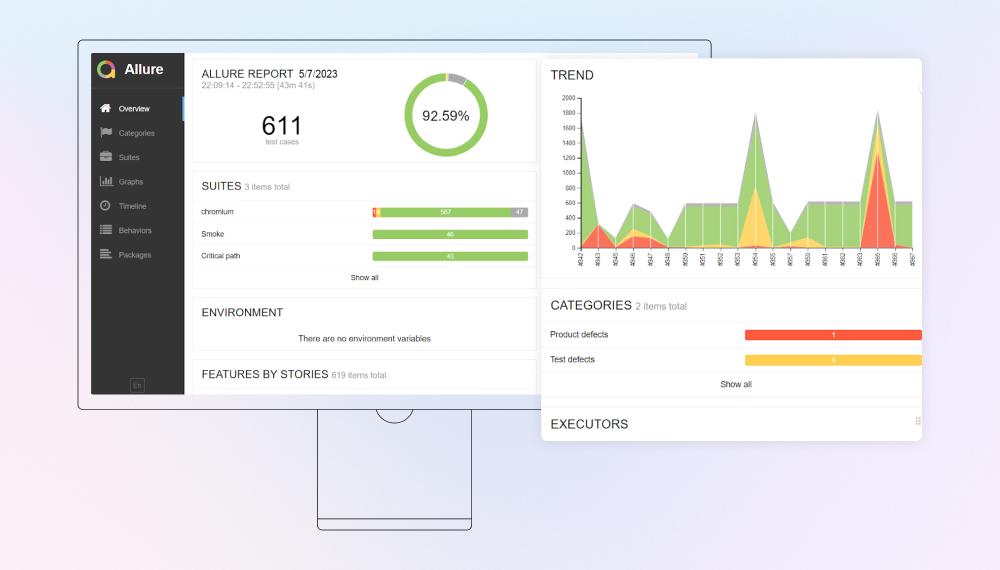Click the Overview home icon
Image resolution: width=1000 pixels, height=570 pixels.
click(x=106, y=108)
